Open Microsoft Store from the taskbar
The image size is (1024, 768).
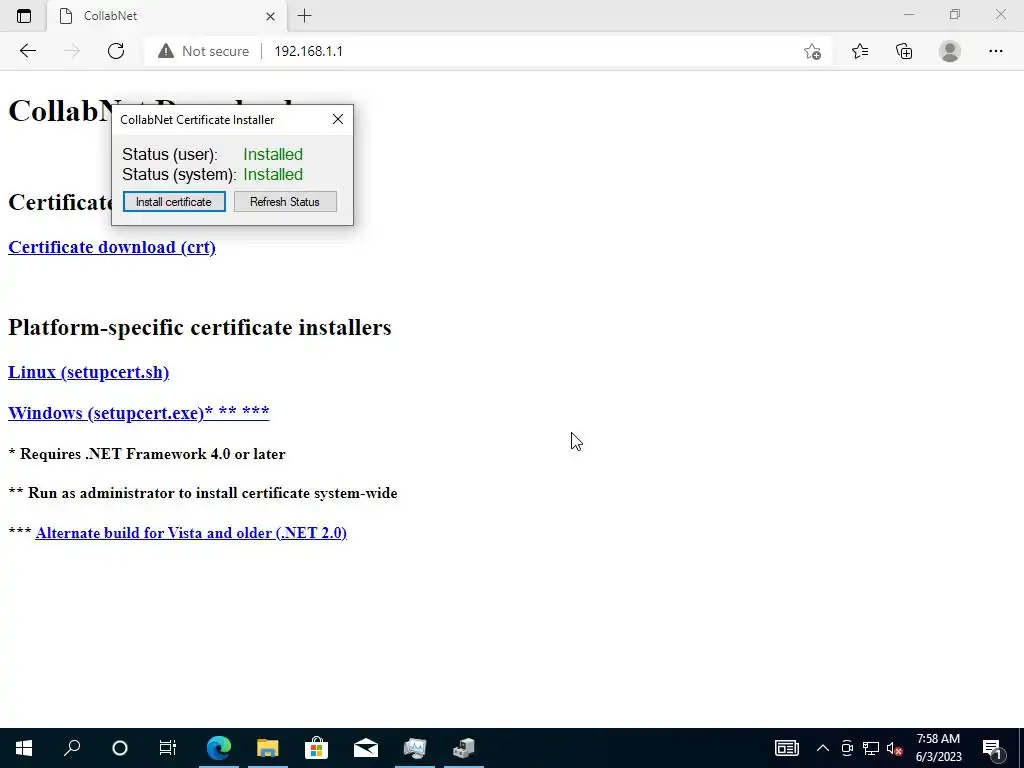click(317, 748)
